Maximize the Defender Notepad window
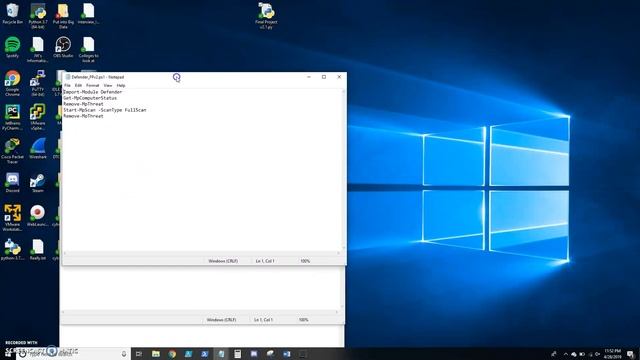The height and width of the screenshot is (360, 640). coord(324,77)
